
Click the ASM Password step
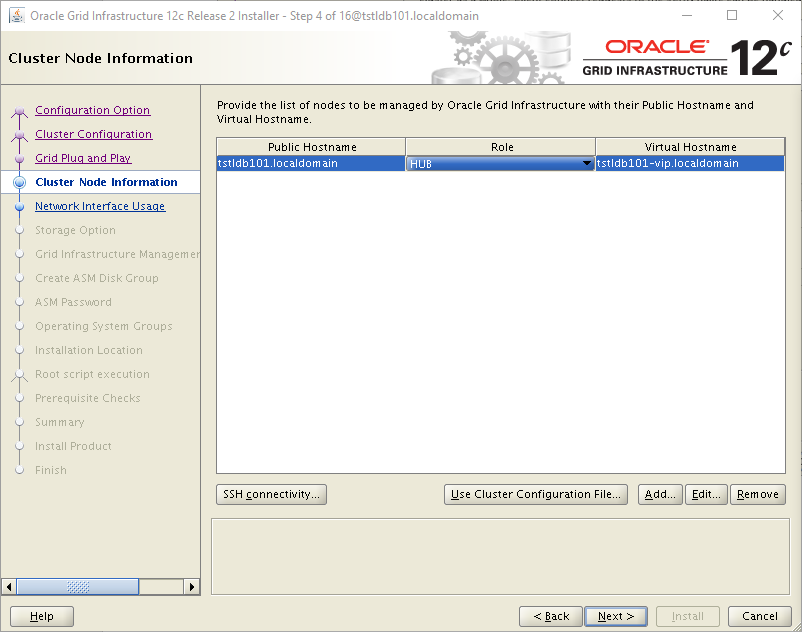click(73, 302)
